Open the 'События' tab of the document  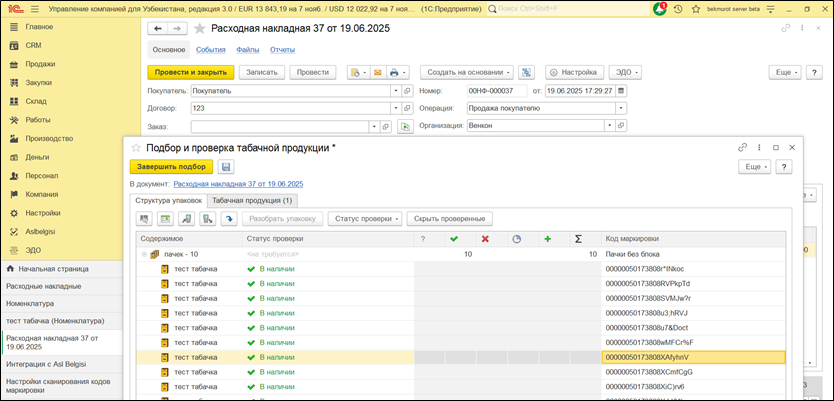(210, 49)
